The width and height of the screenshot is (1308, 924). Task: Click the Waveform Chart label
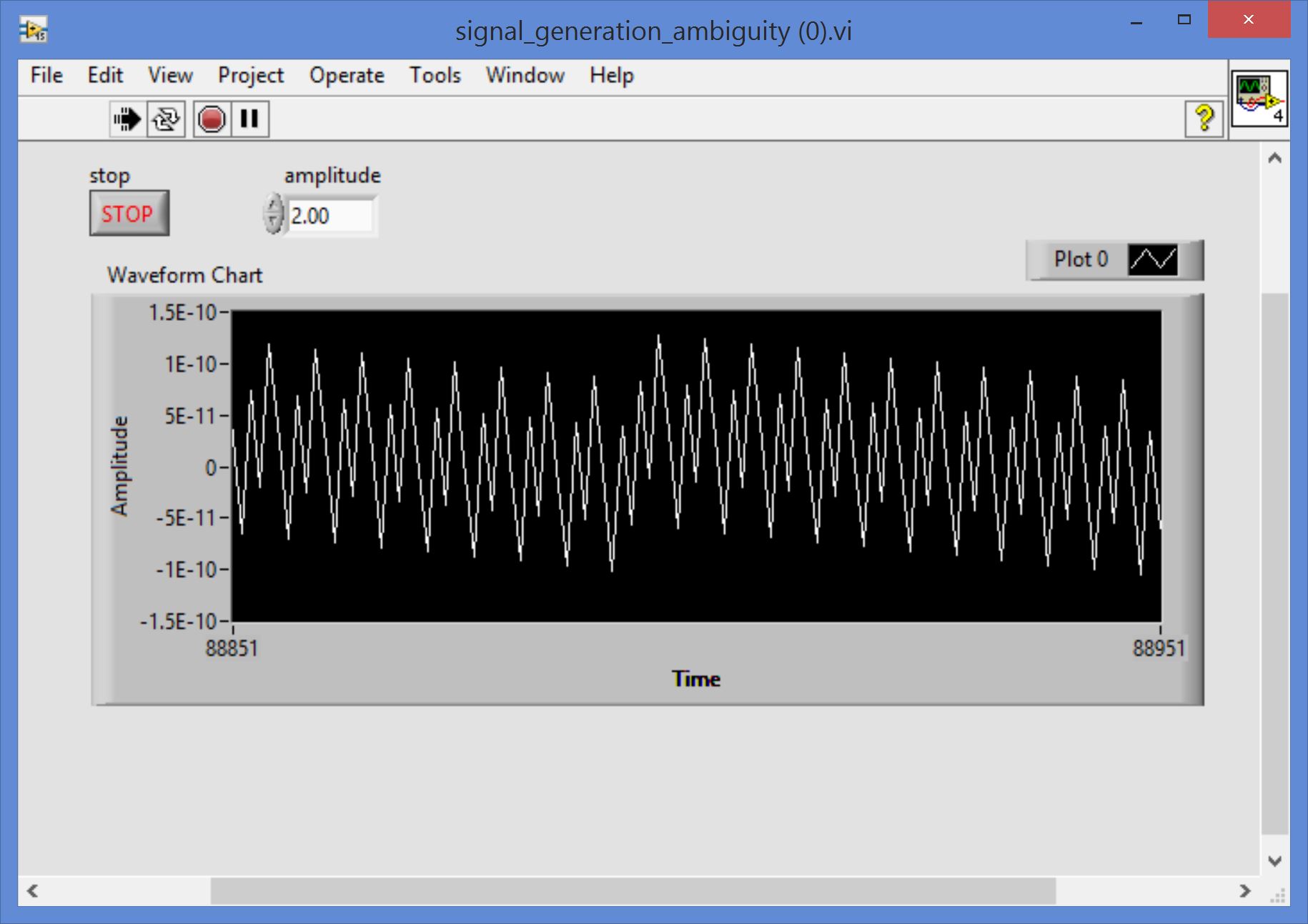(x=184, y=275)
